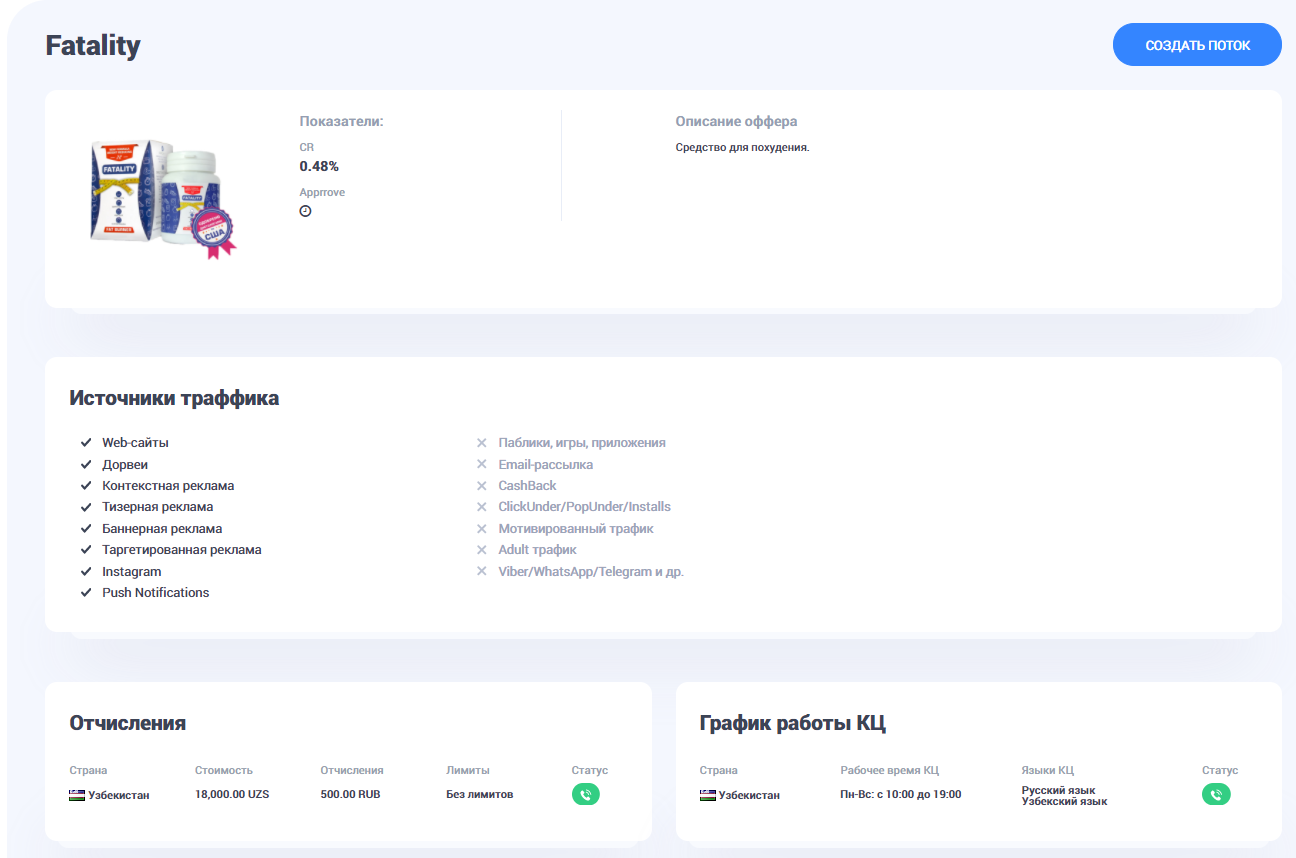Click the cross icon beside CashBack

[481, 486]
